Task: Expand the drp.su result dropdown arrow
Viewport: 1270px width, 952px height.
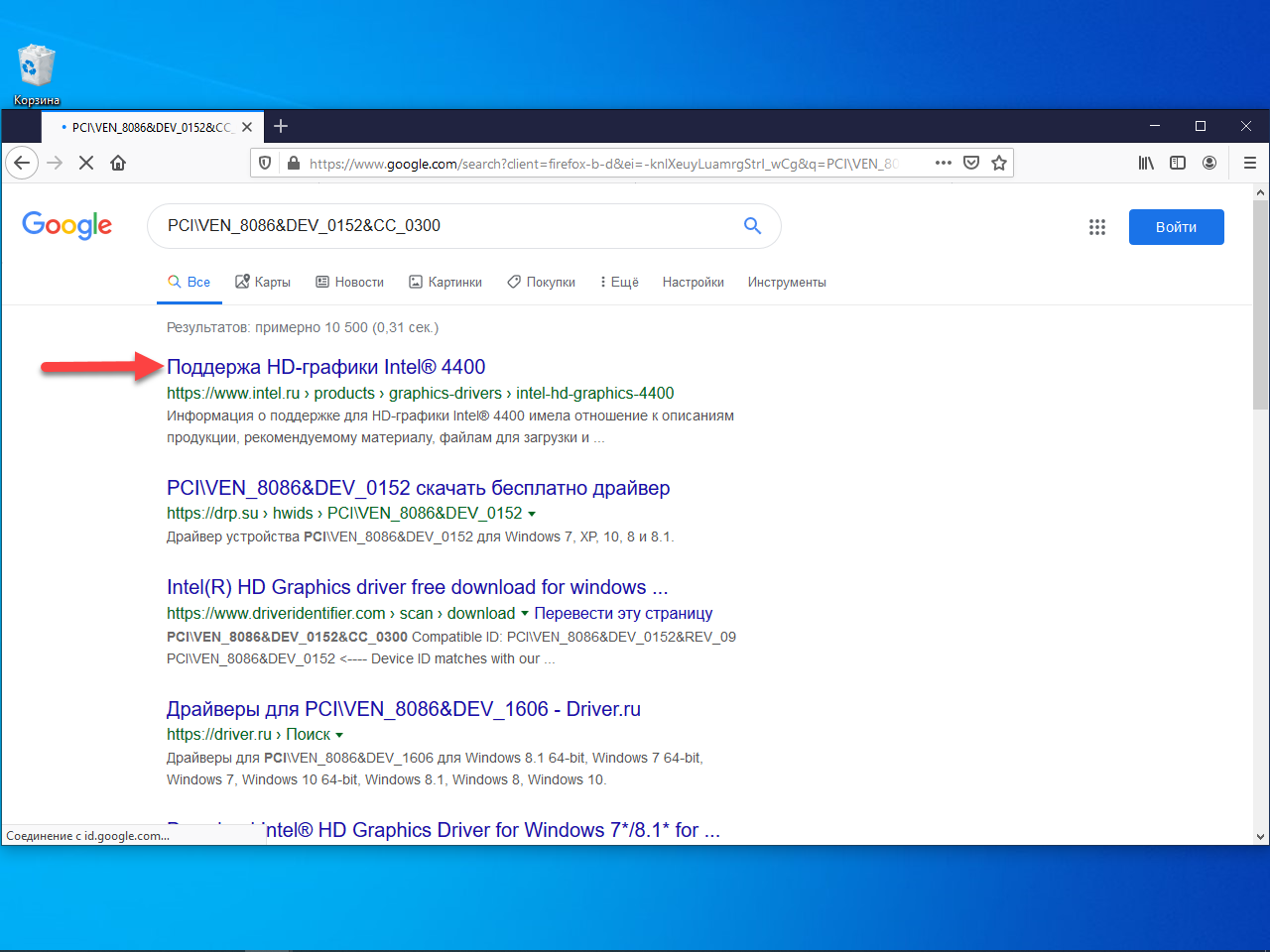Action: pos(532,514)
